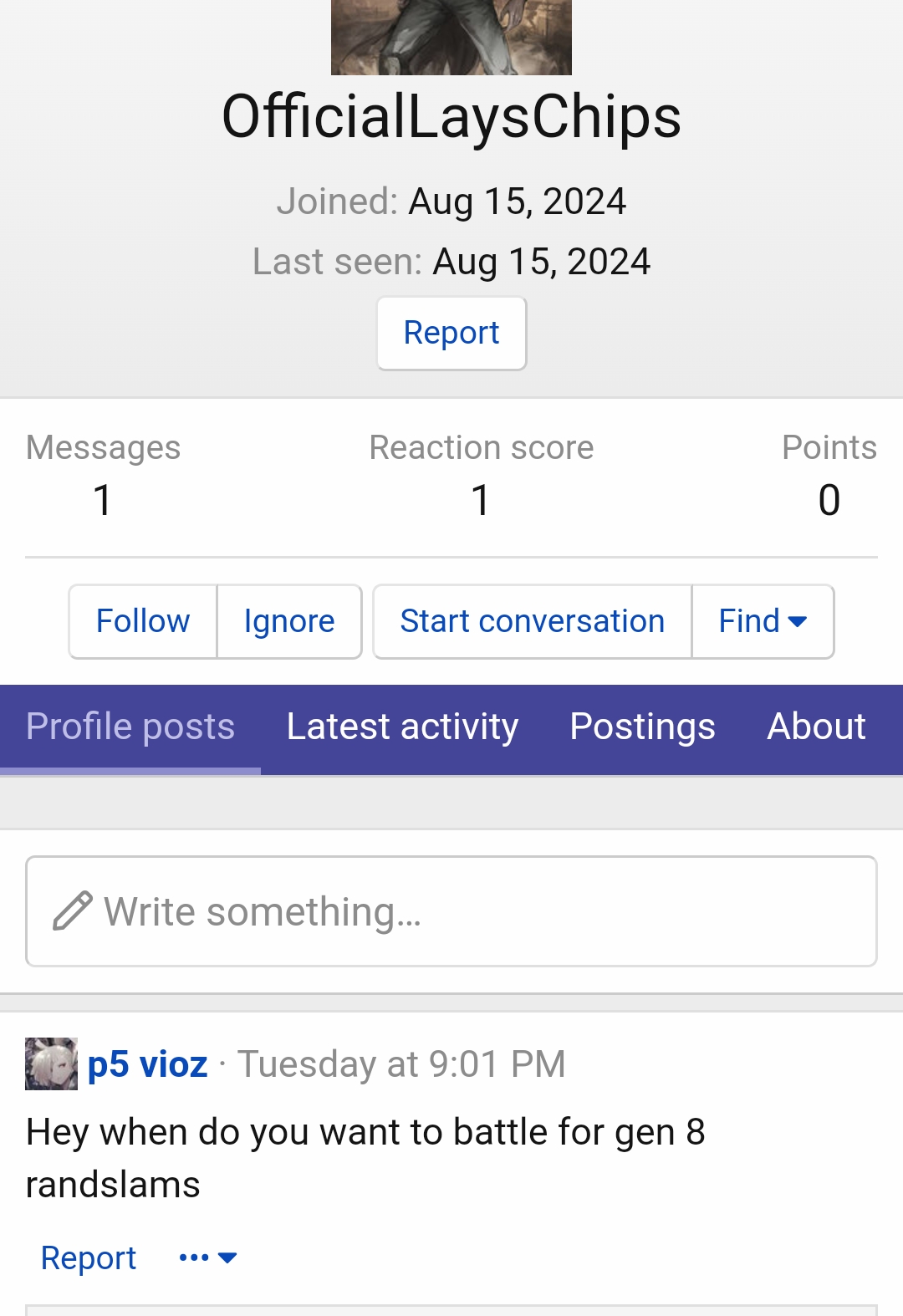The height and width of the screenshot is (1316, 903).
Task: Click OfficialLaysChips profile avatar image
Action: coord(451,37)
